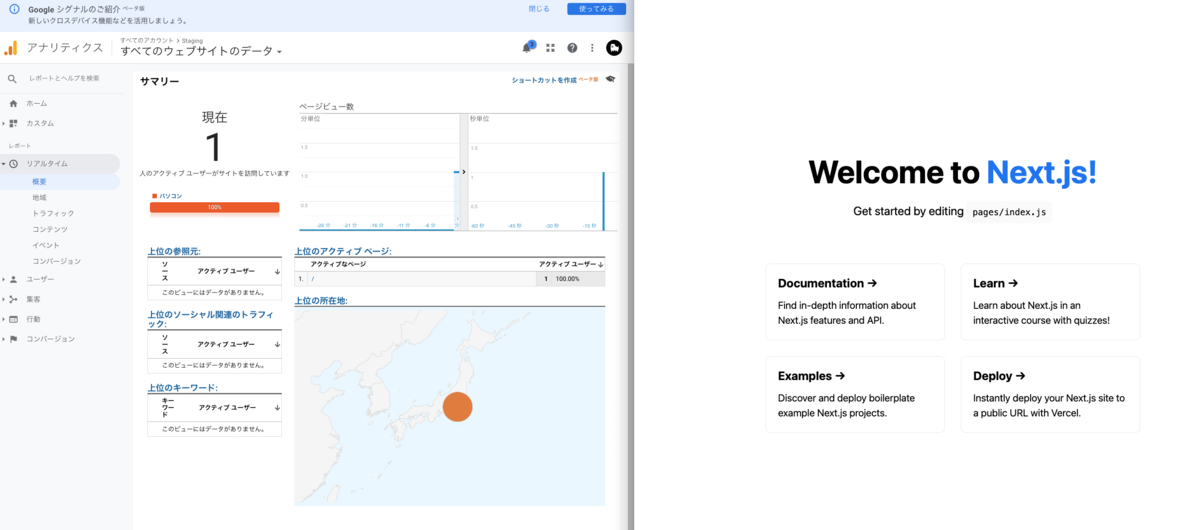Click the パソコン device label
This screenshot has width=1200, height=530.
click(171, 196)
